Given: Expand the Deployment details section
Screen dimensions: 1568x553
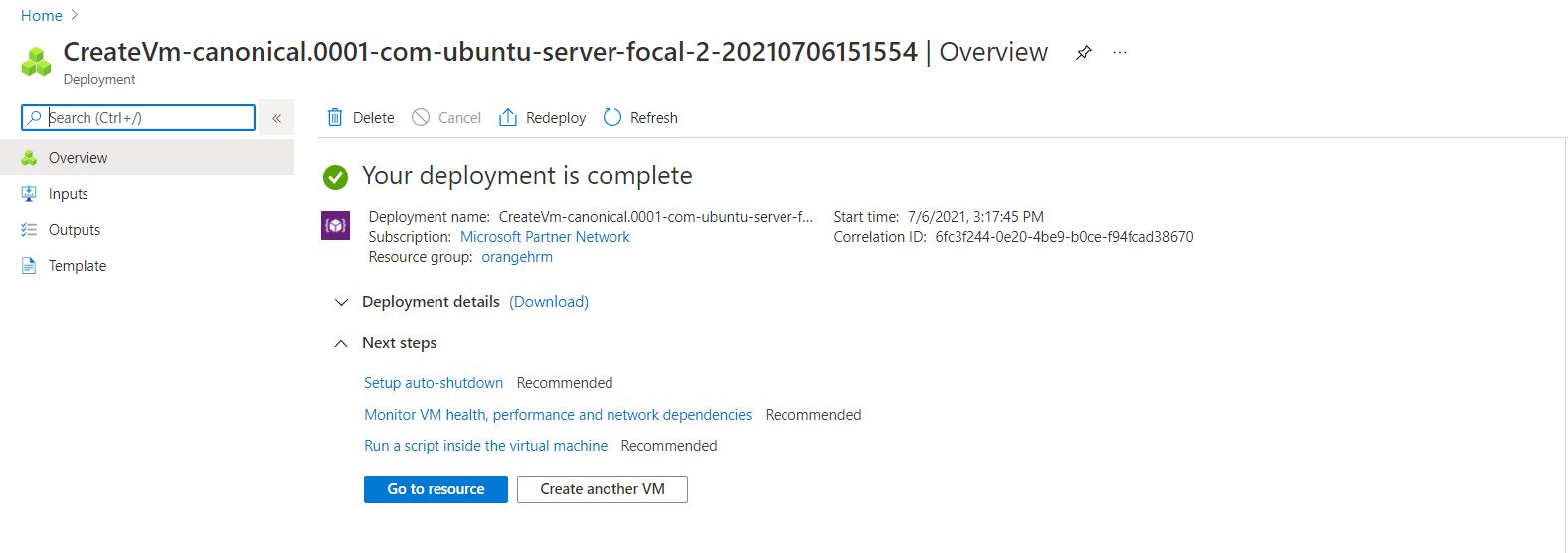Looking at the screenshot, I should point(342,302).
